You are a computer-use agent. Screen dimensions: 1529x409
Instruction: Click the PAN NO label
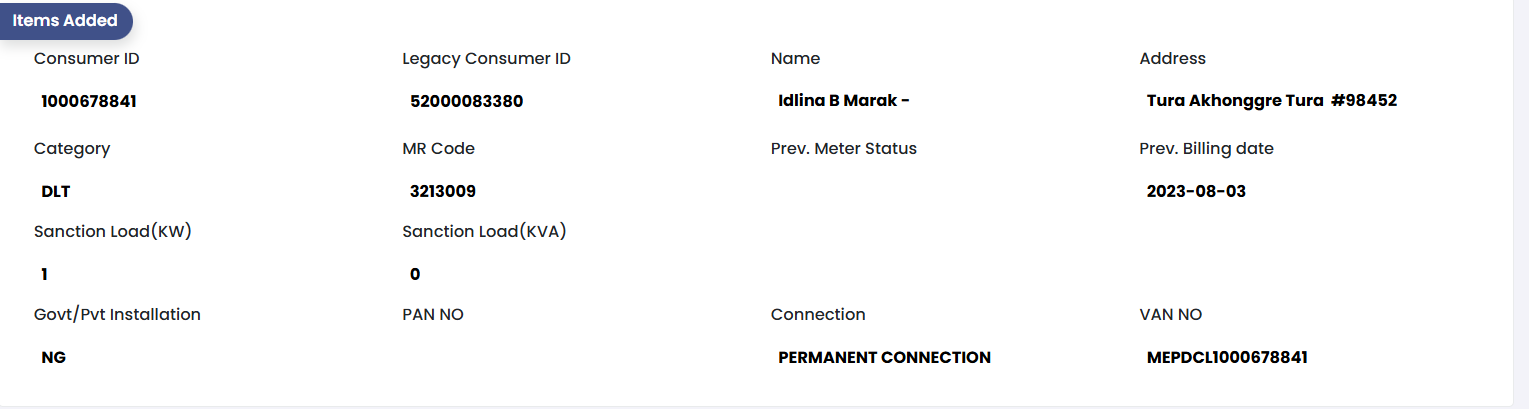click(x=433, y=315)
